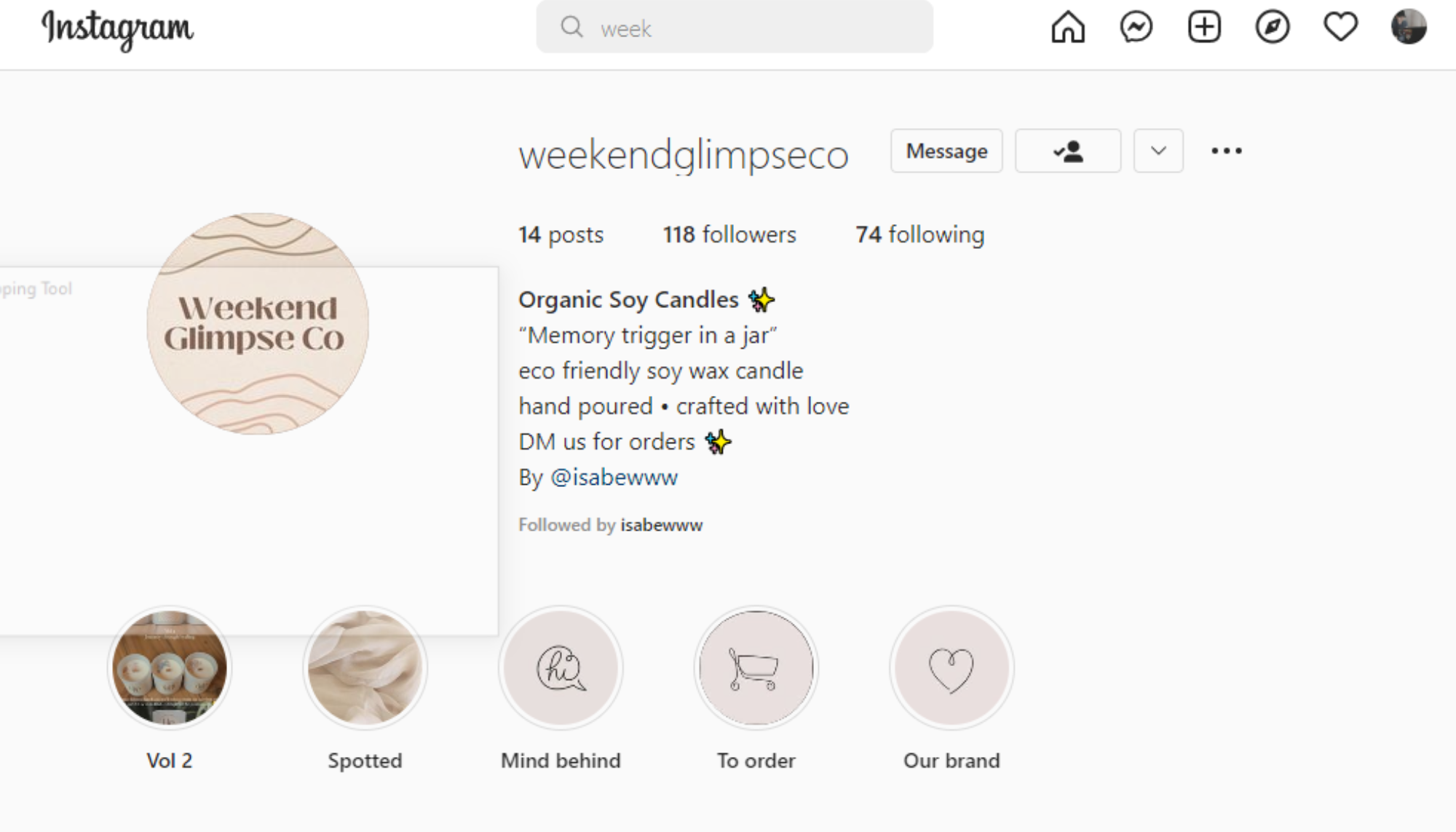Open the three-dot options menu

pos(1226,151)
